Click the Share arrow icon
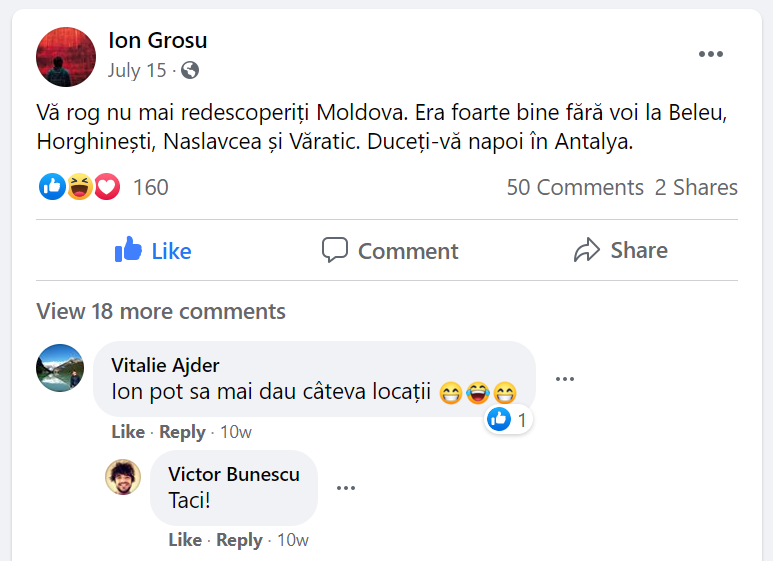The height and width of the screenshot is (561, 773). 586,250
